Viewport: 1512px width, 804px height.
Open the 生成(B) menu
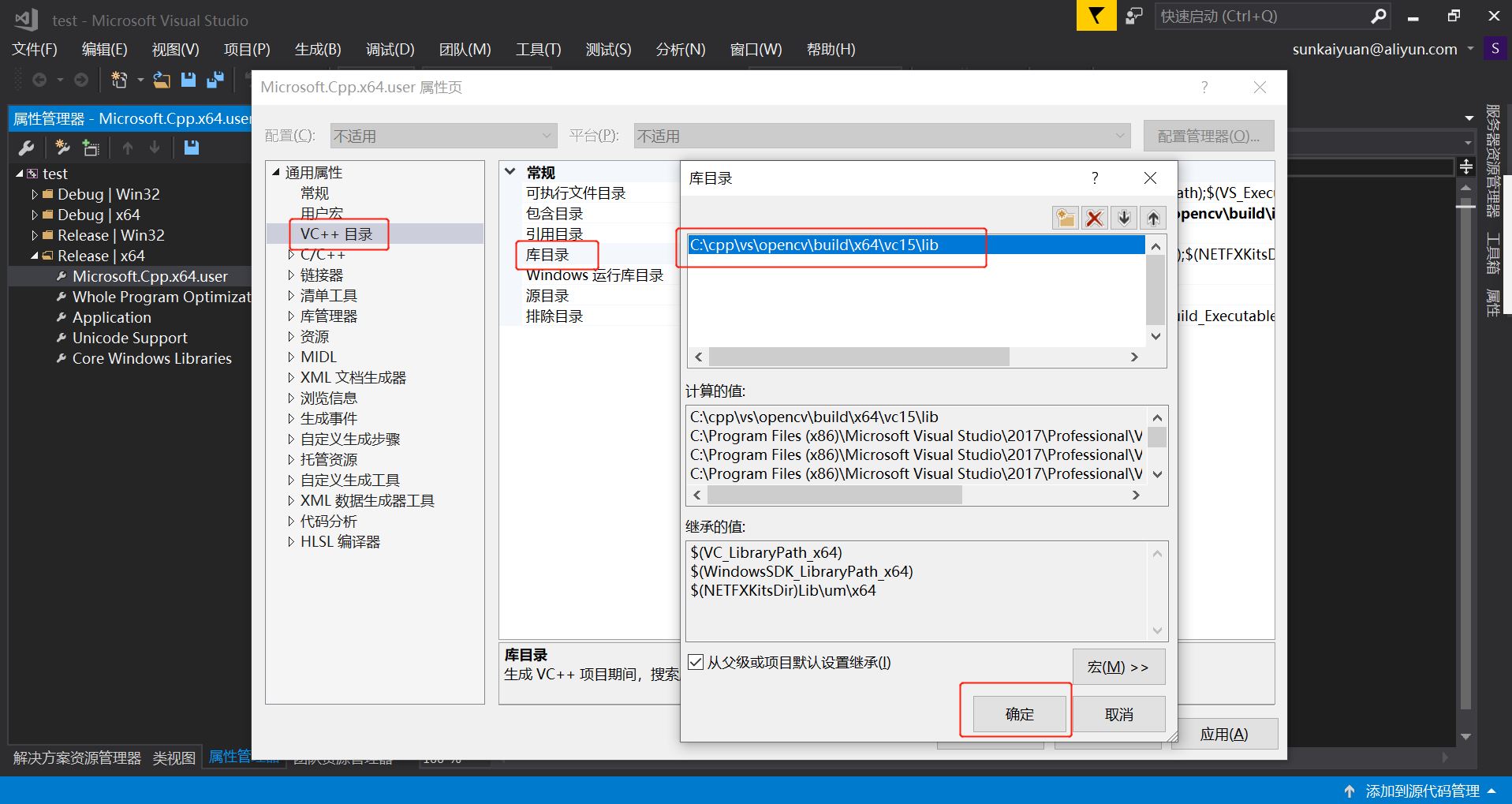(318, 49)
